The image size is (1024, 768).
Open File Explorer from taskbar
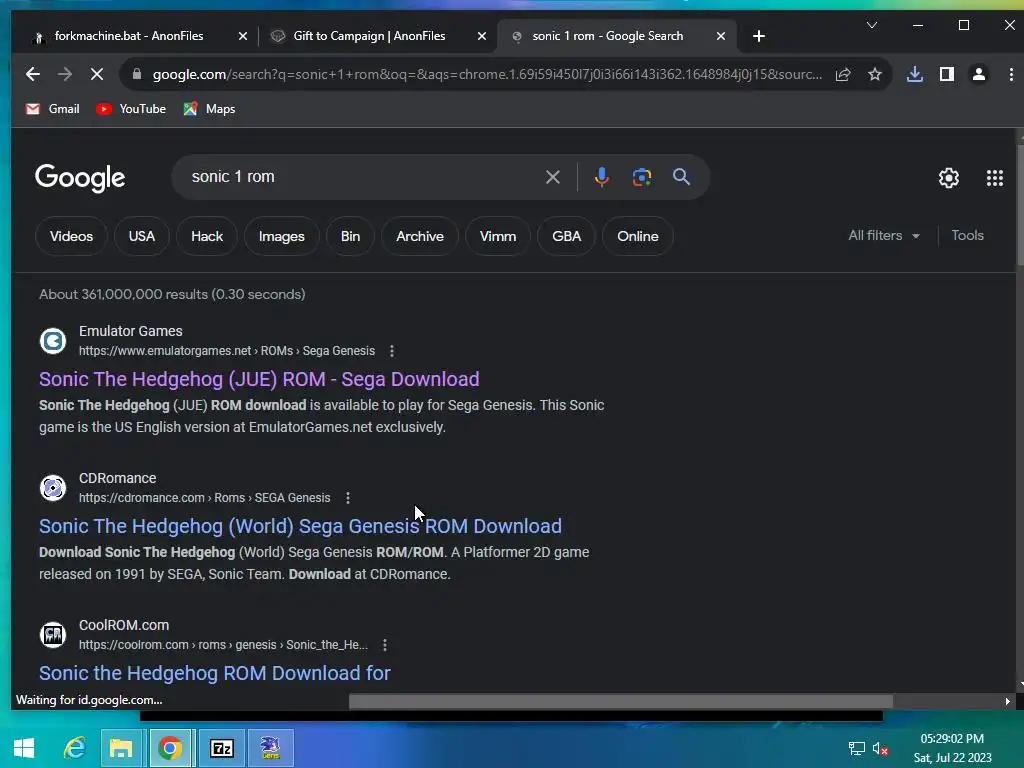coord(121,748)
